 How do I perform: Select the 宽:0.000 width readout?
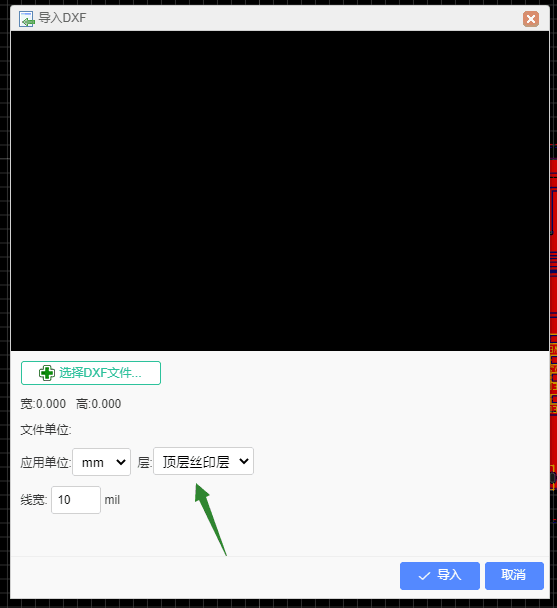pyautogui.click(x=43, y=404)
